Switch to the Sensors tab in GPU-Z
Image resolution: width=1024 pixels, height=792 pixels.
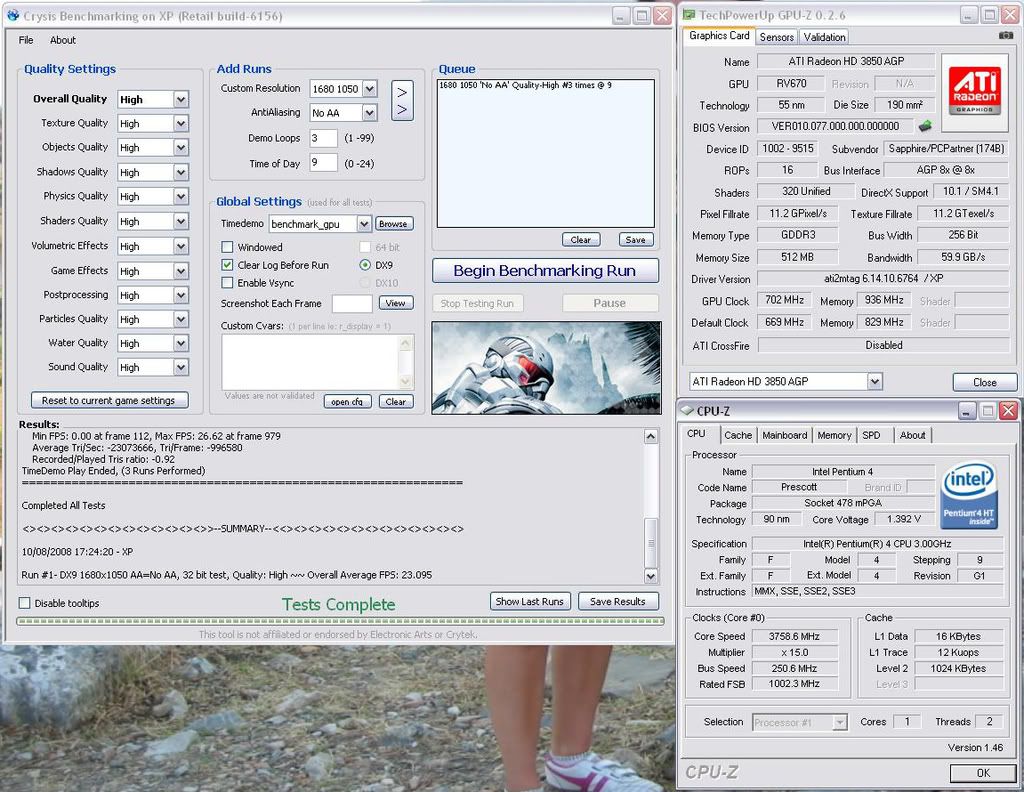tap(776, 37)
